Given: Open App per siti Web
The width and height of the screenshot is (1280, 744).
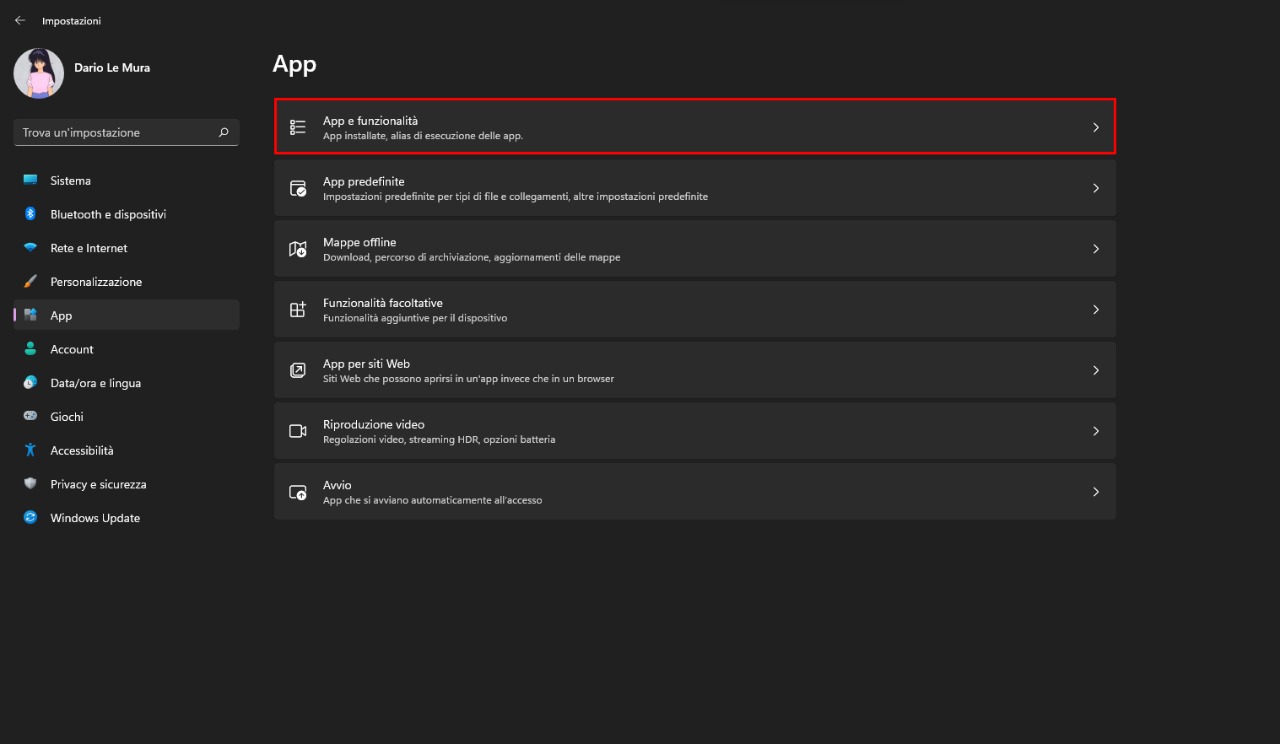Looking at the screenshot, I should [695, 370].
